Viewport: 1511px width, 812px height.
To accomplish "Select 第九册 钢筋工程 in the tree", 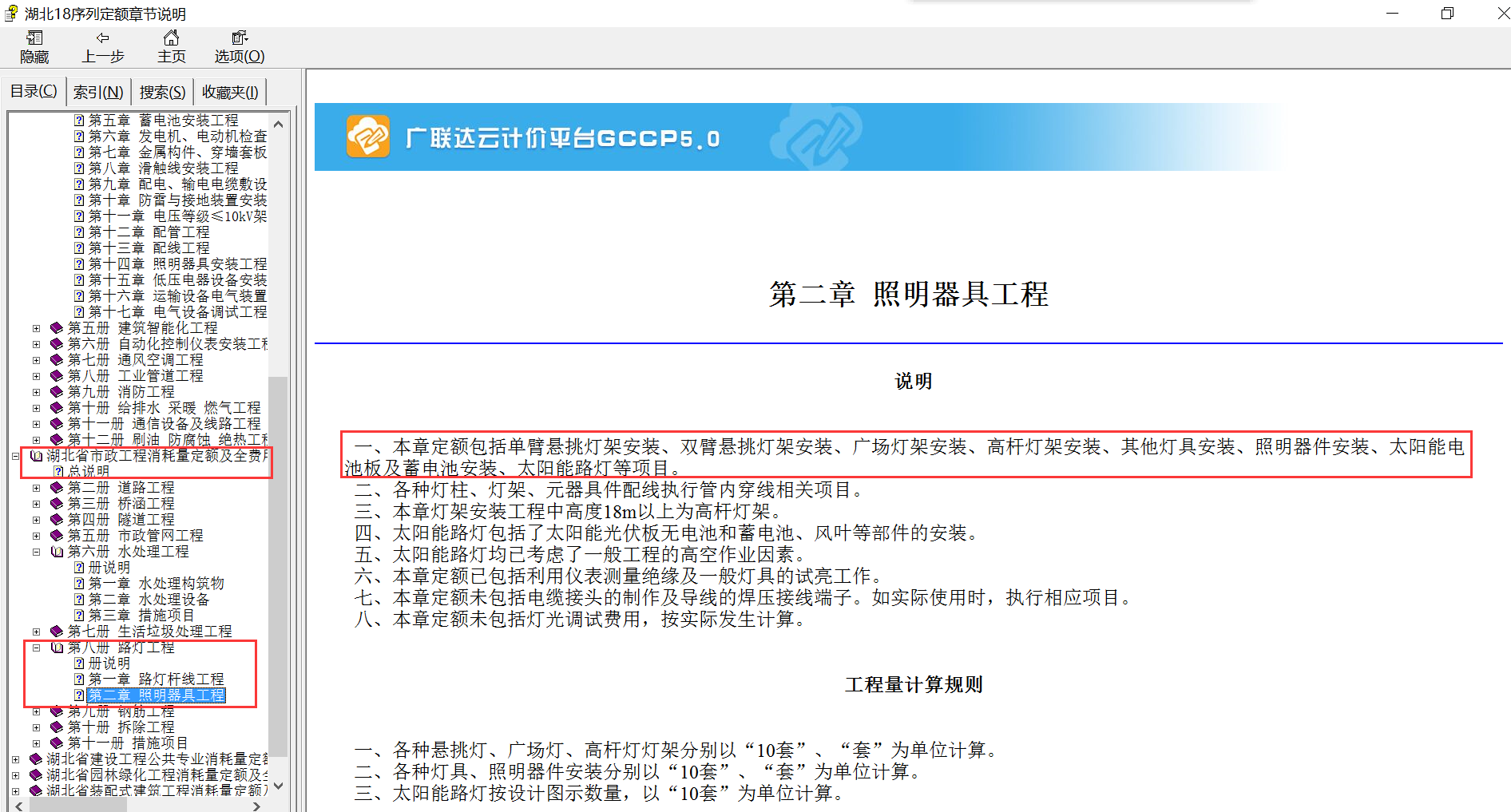I will [121, 711].
